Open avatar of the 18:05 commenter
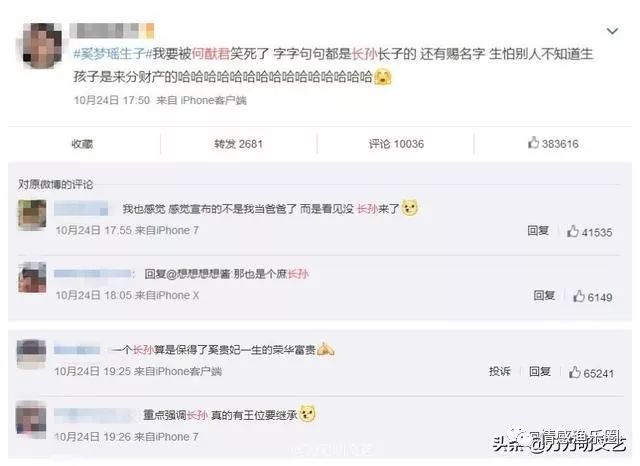 tap(32, 278)
